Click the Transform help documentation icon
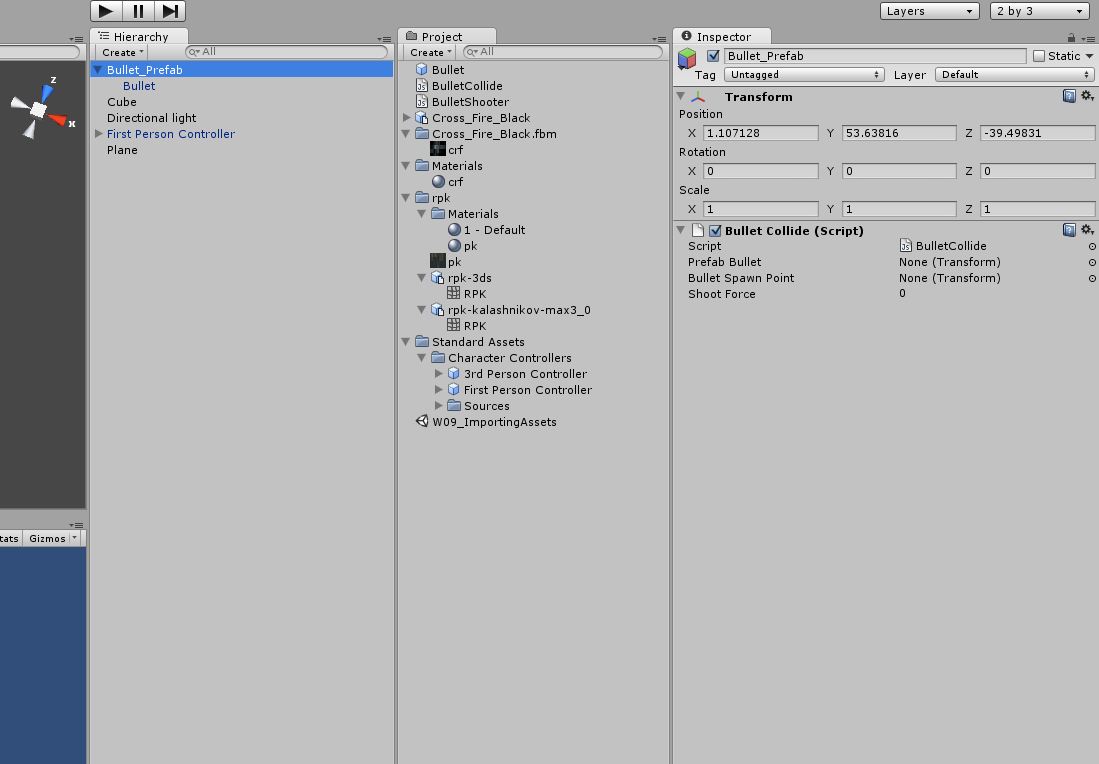 point(1070,96)
